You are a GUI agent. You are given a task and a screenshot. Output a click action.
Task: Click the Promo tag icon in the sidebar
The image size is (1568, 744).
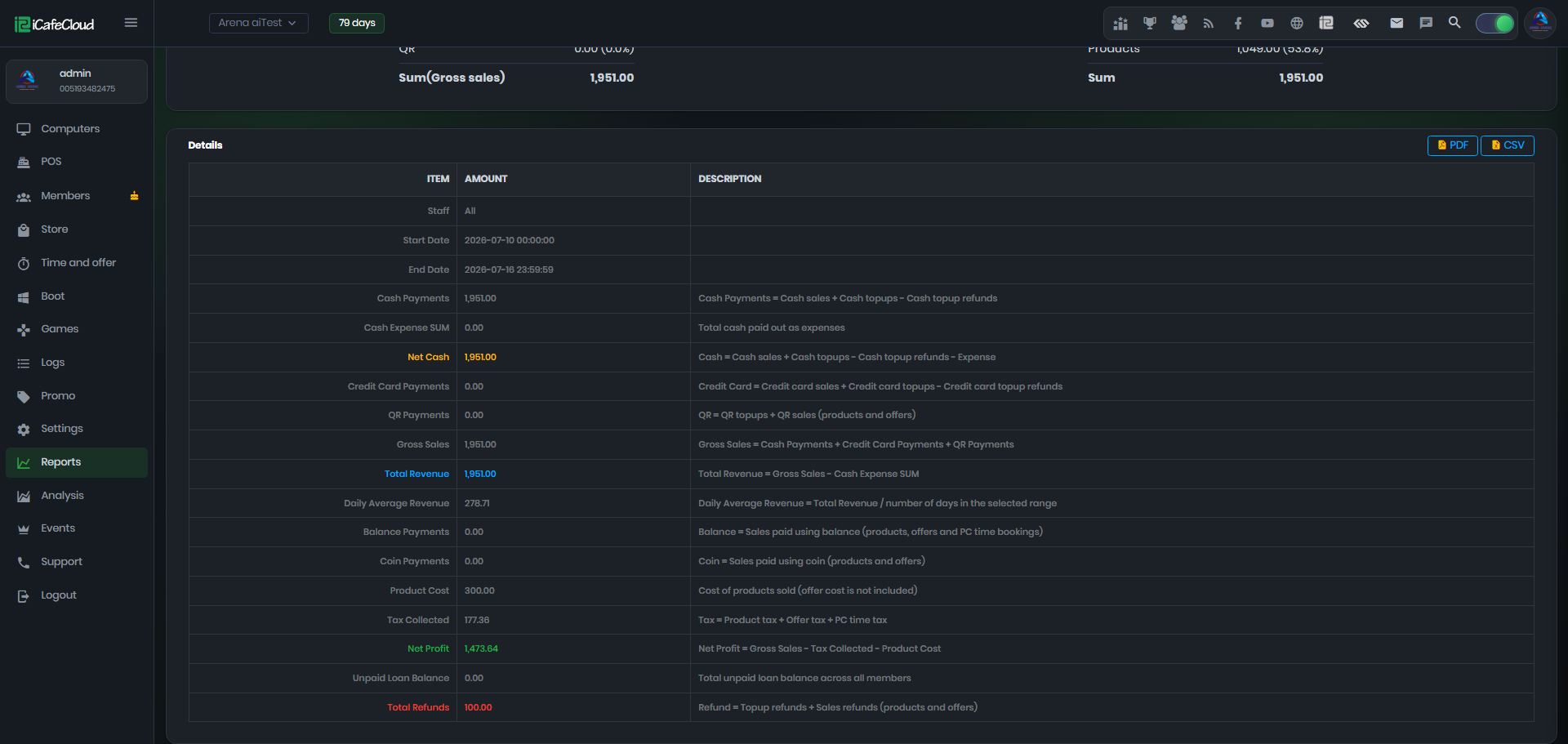pyautogui.click(x=24, y=396)
